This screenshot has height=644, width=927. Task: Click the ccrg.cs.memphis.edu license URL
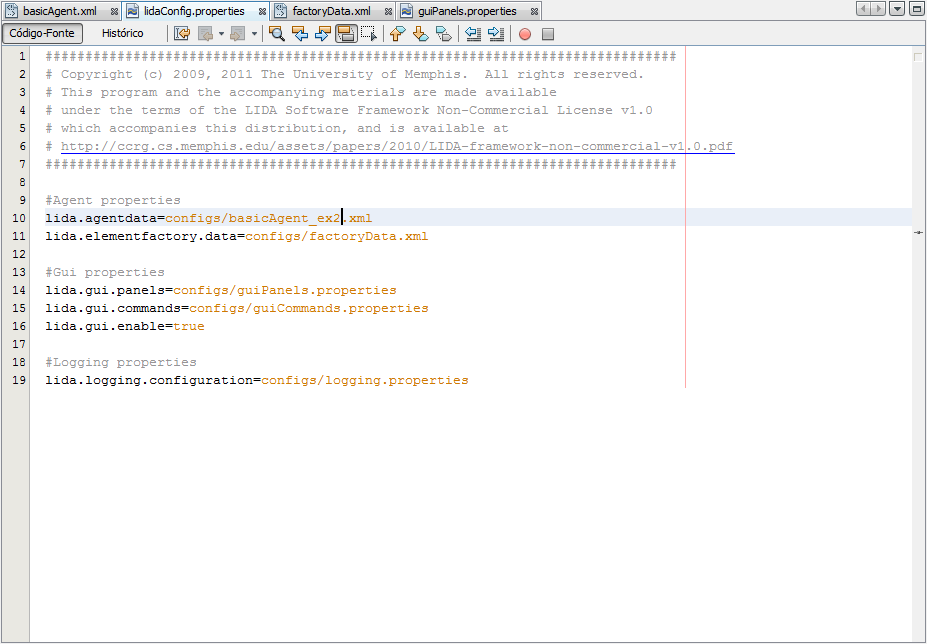click(396, 146)
